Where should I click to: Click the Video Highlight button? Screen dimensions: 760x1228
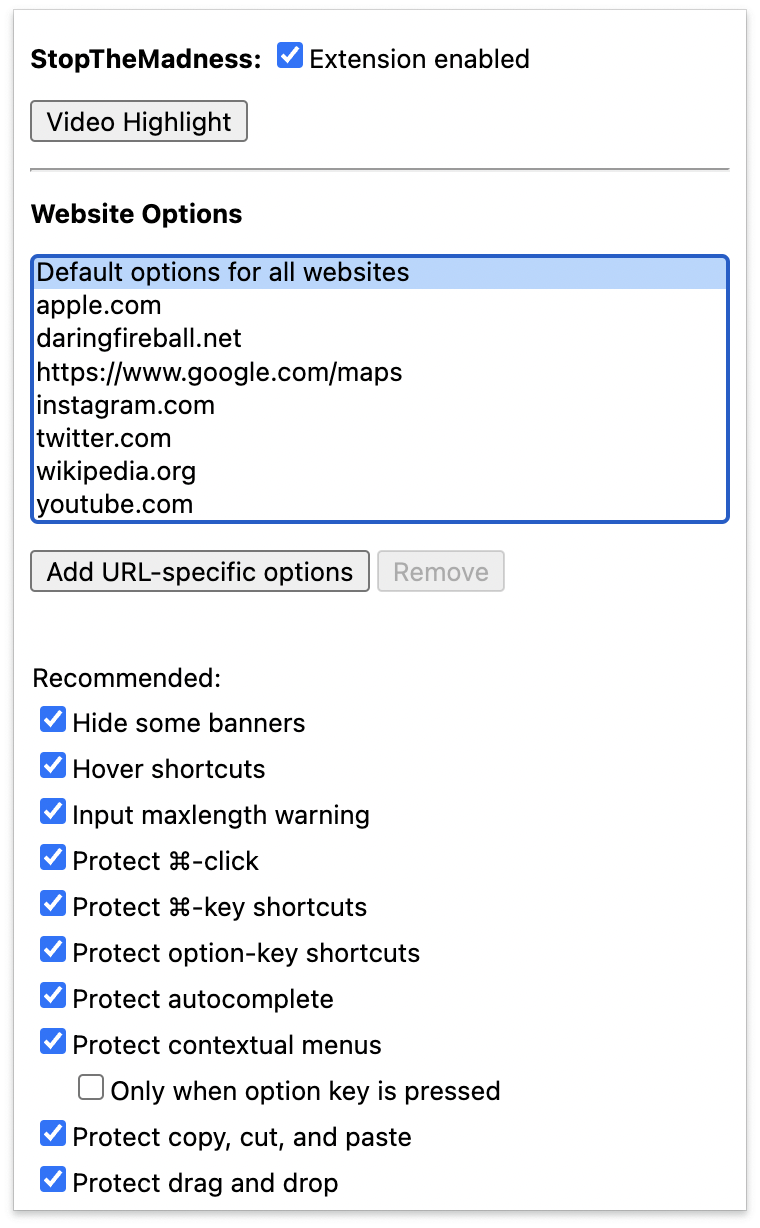pyautogui.click(x=139, y=122)
